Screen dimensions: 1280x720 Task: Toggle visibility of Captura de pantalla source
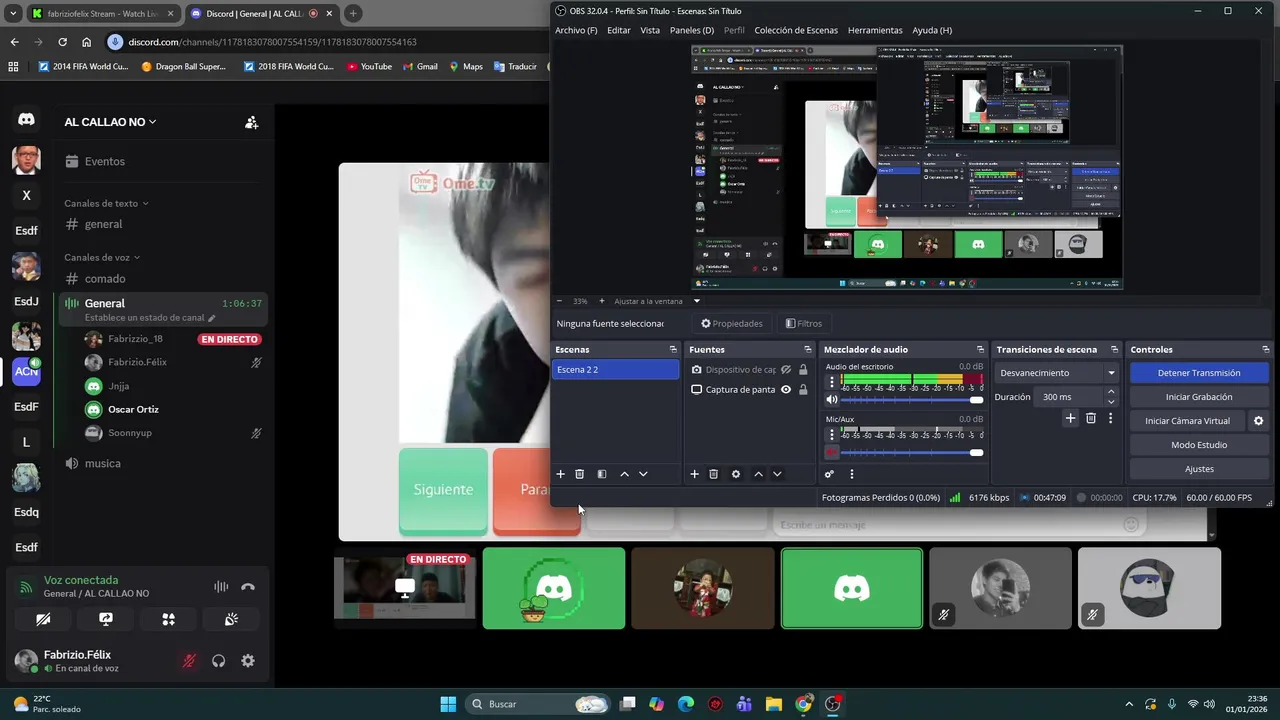coord(786,389)
